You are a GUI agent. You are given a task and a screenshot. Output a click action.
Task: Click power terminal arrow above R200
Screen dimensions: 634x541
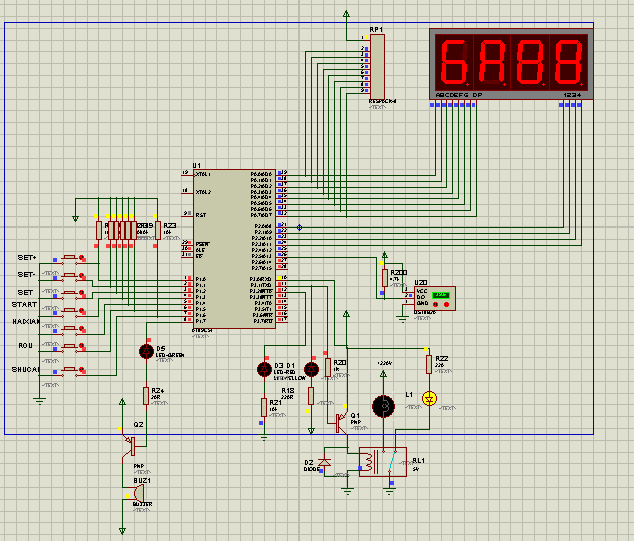pos(385,256)
